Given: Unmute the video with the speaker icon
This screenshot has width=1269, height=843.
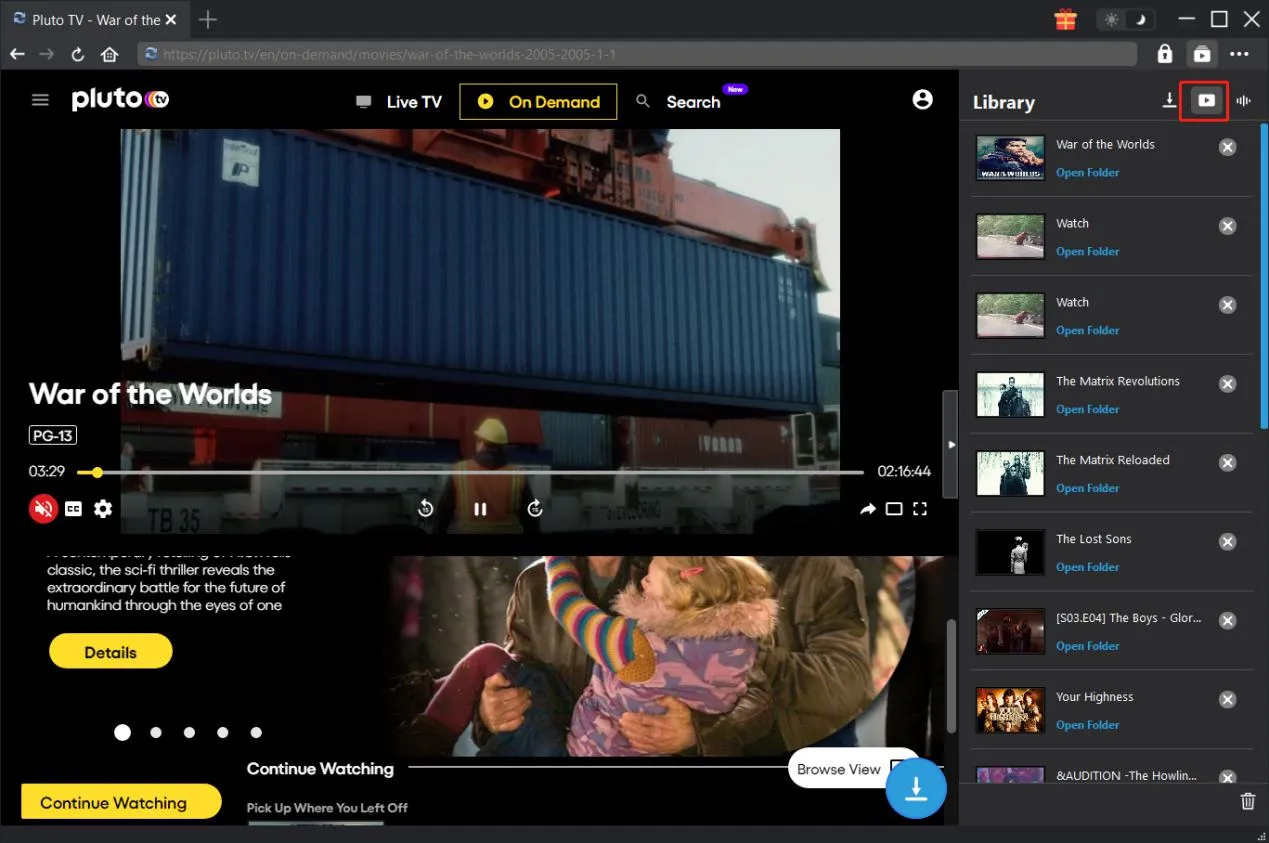Looking at the screenshot, I should [42, 509].
